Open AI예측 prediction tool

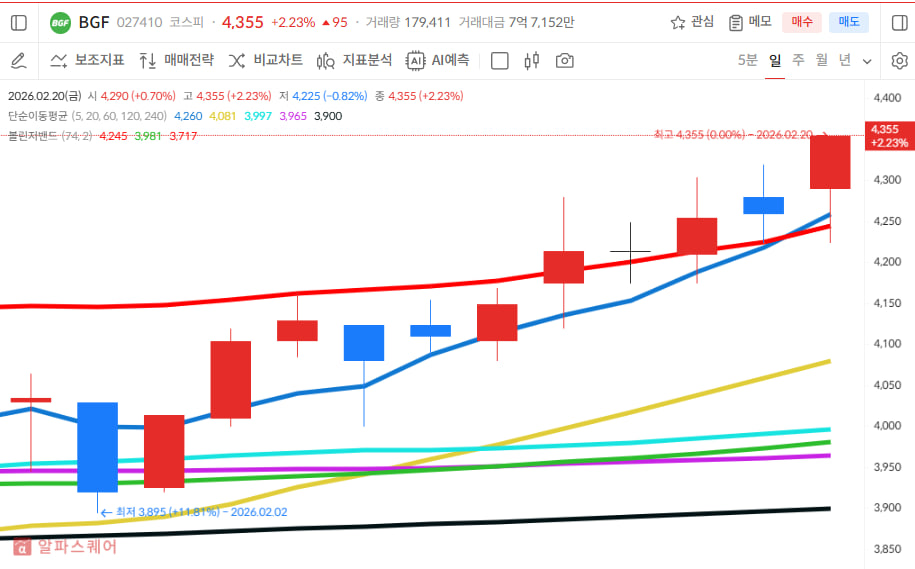coord(437,61)
